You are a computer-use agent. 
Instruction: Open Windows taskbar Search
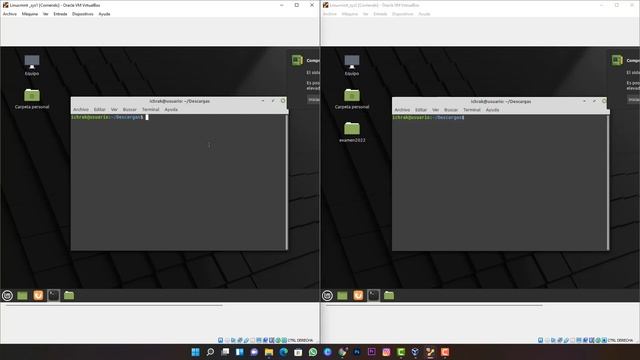[210, 352]
